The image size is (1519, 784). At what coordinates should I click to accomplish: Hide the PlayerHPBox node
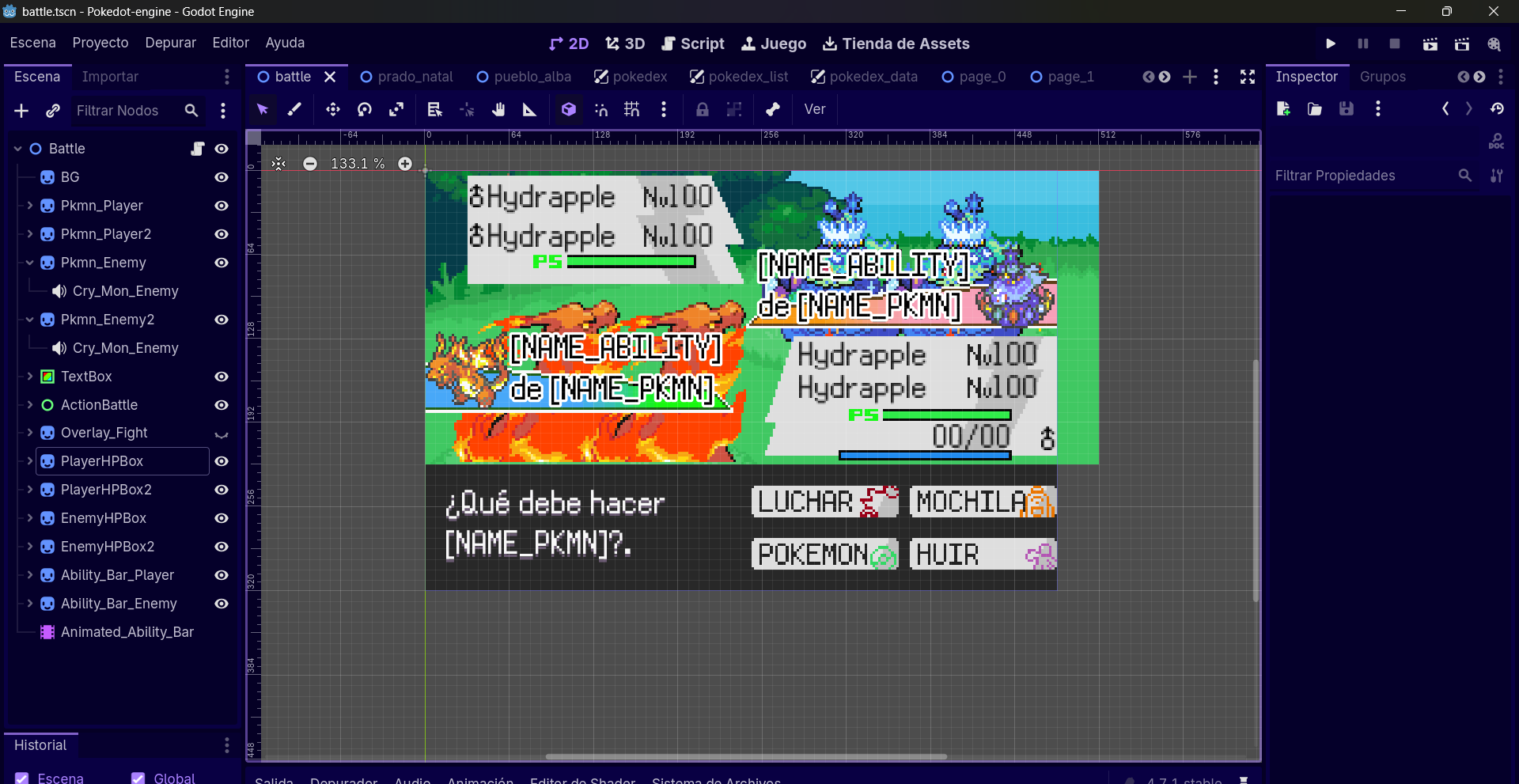click(x=222, y=461)
